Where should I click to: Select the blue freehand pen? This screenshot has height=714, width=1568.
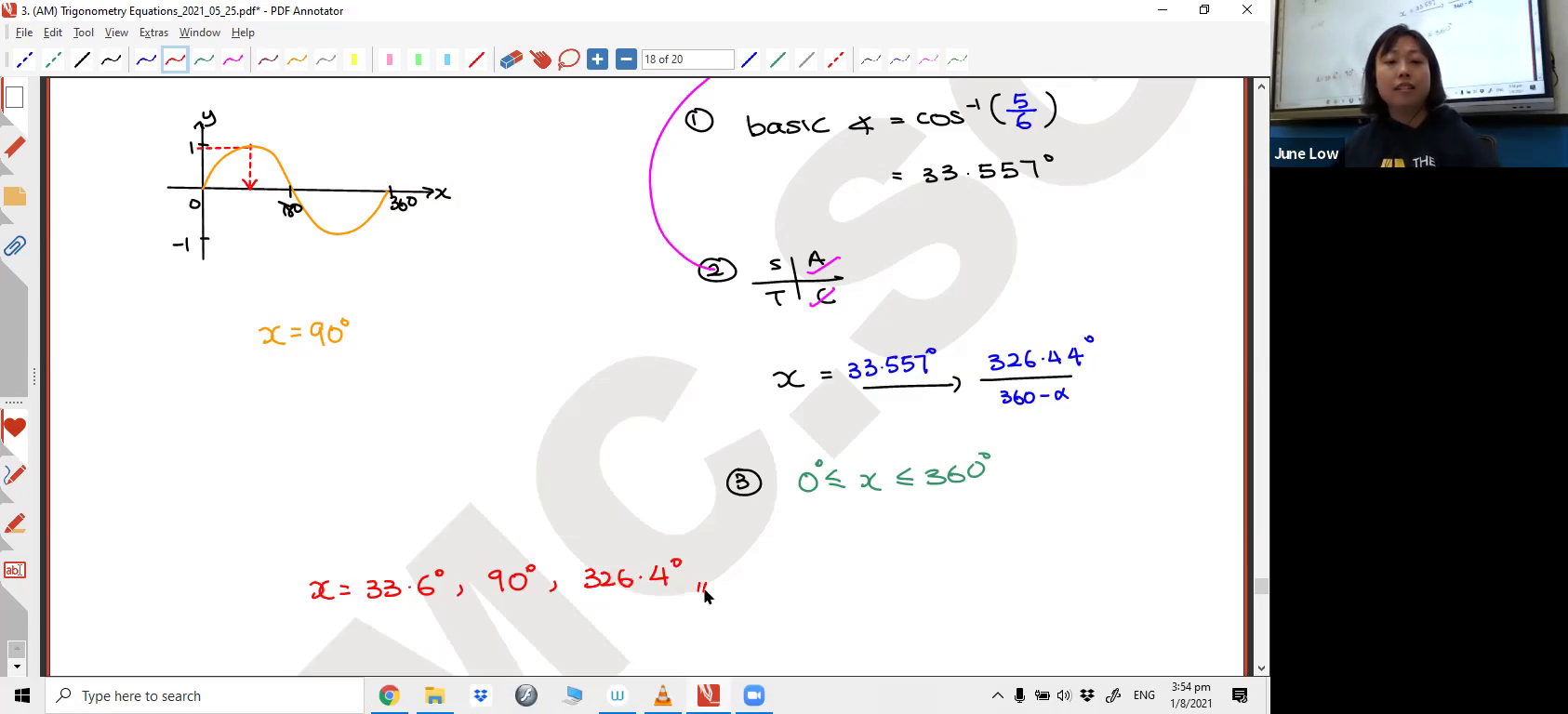[146, 59]
